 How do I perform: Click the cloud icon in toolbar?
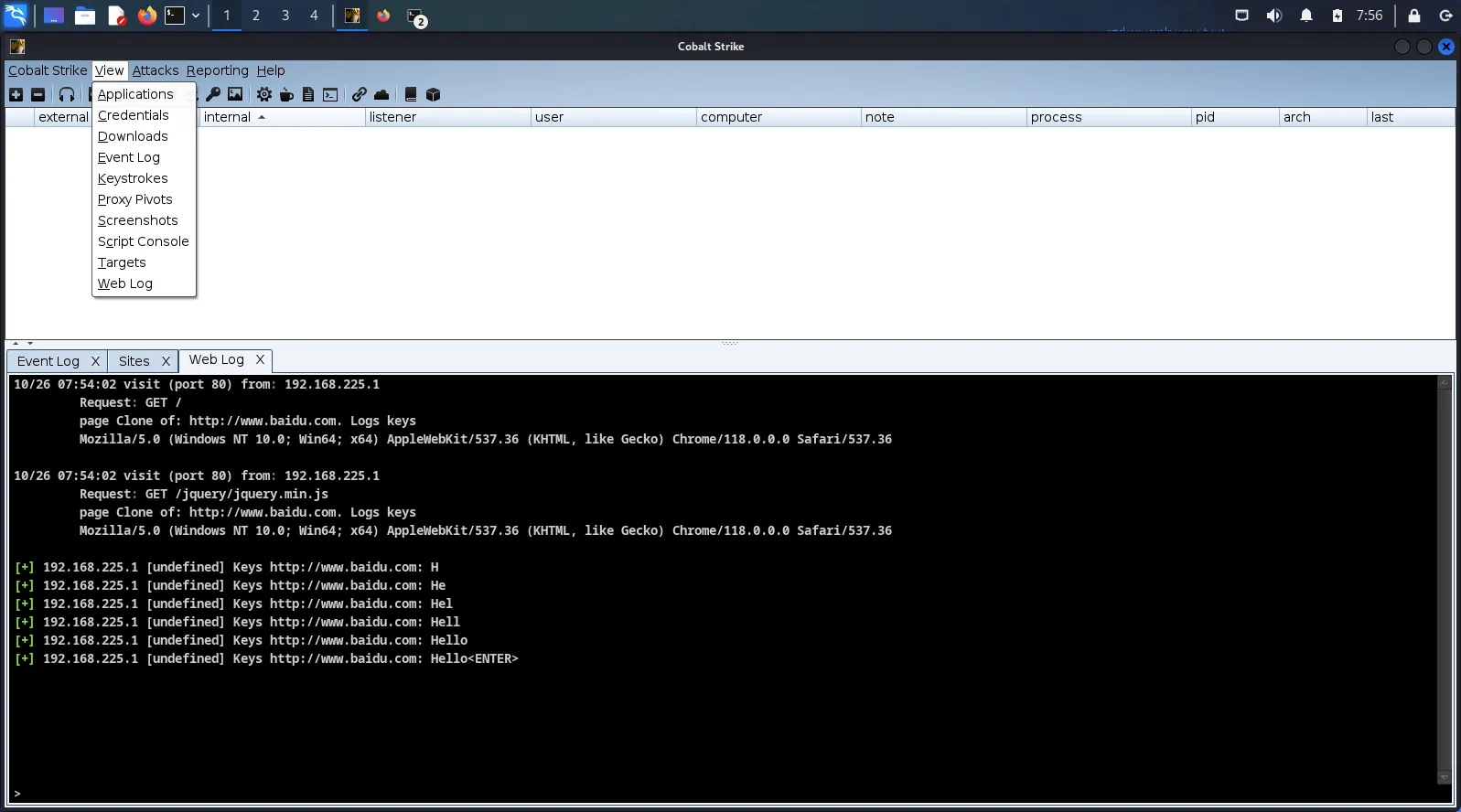[x=381, y=94]
